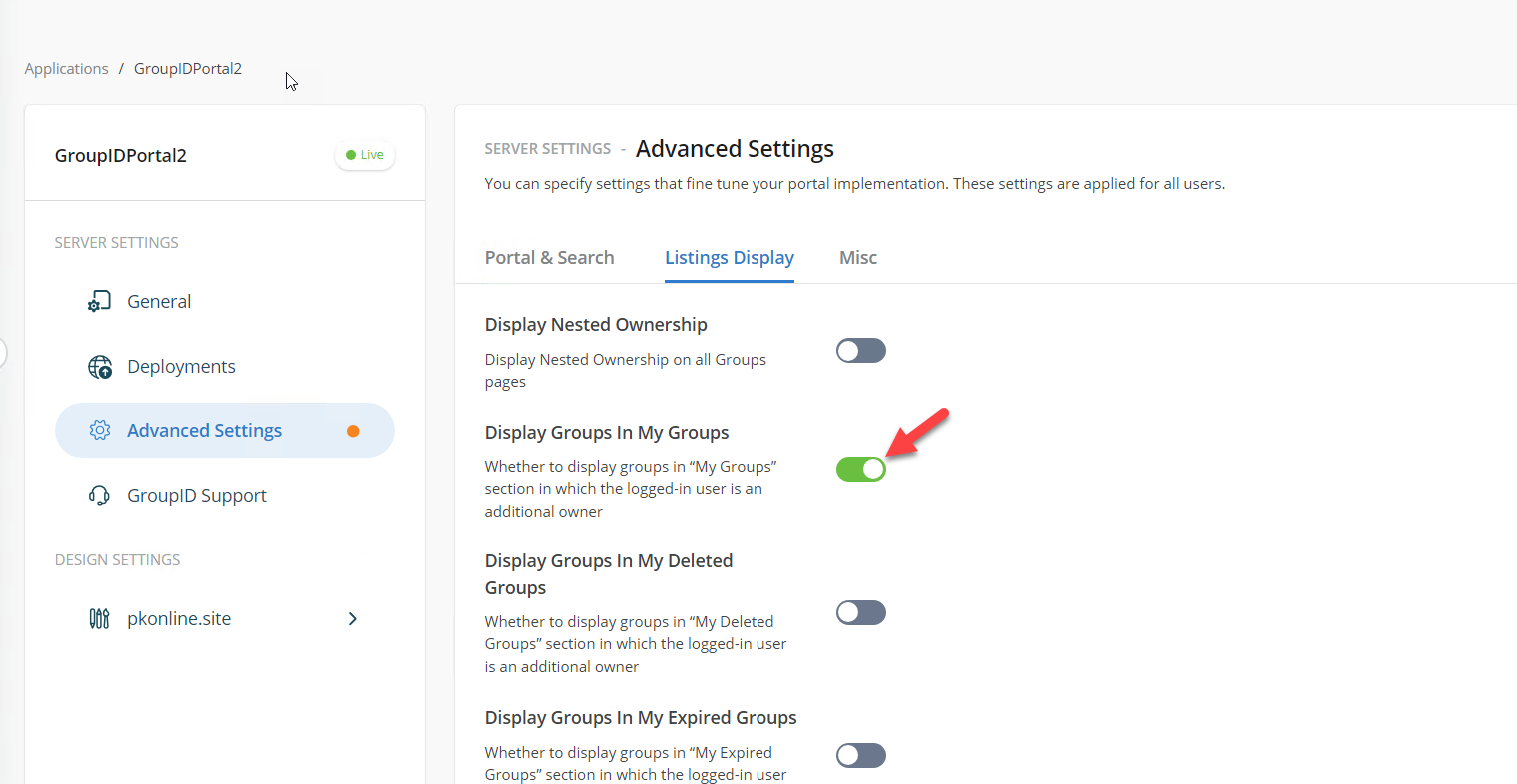Viewport: 1517px width, 784px height.
Task: Click the GroupIDPortal2 title in the panel
Action: [120, 155]
